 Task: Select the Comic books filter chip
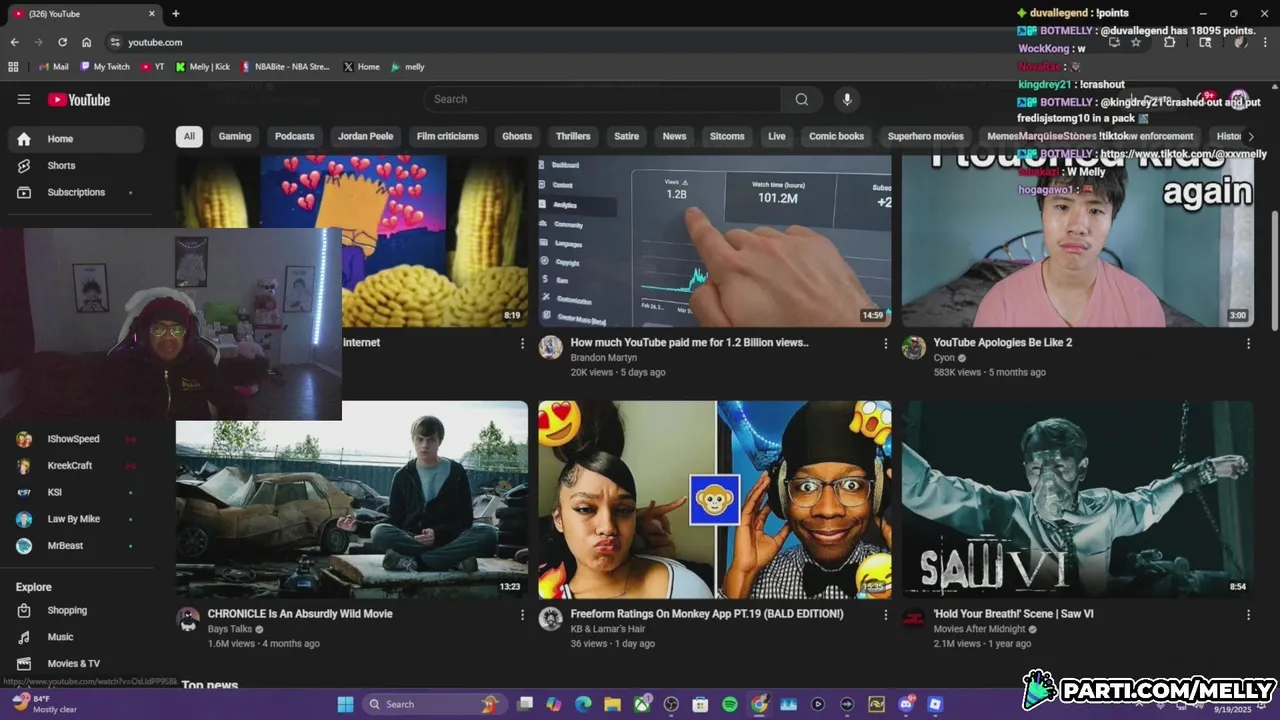click(836, 136)
